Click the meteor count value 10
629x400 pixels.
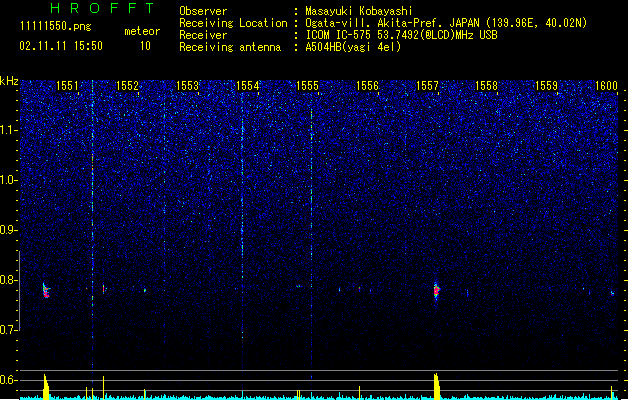pos(145,46)
